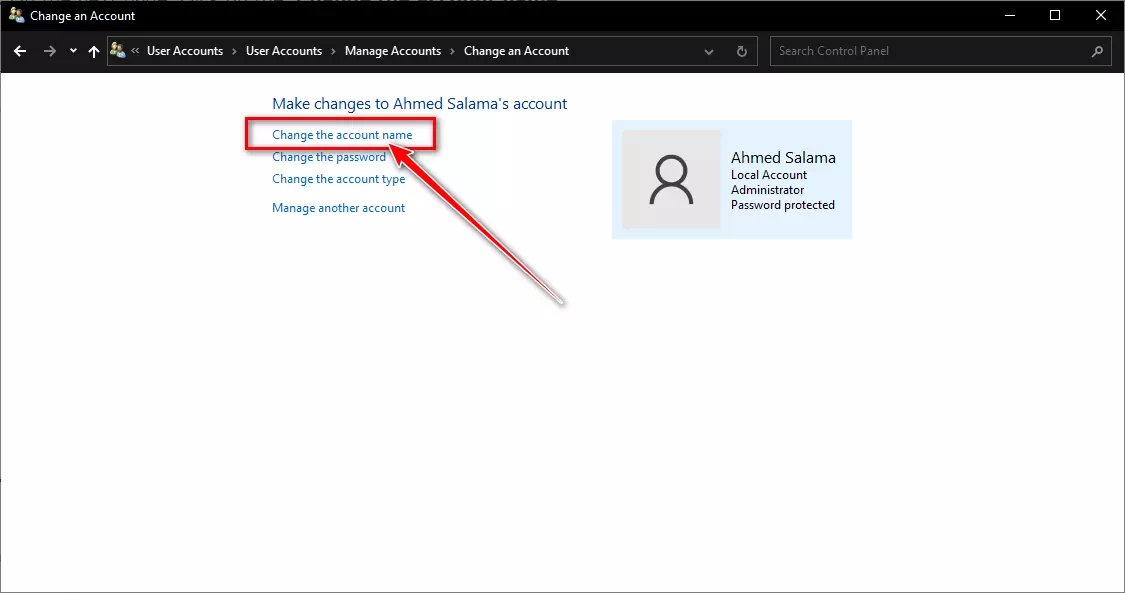Expand the address bar history chevron
1125x593 pixels.
pyautogui.click(x=709, y=52)
